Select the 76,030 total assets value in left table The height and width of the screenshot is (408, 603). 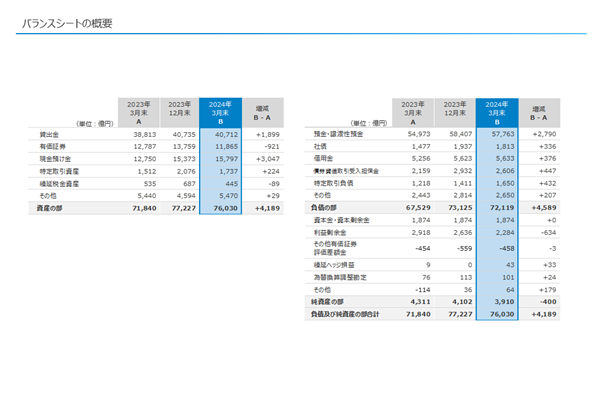[226, 208]
